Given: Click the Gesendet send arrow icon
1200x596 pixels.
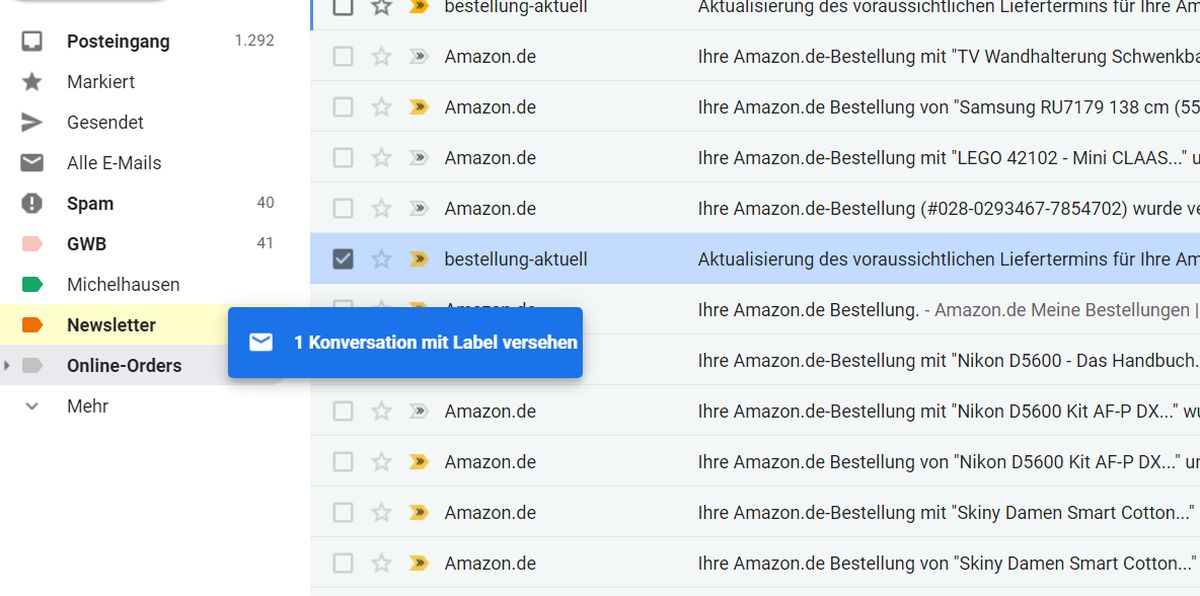Looking at the screenshot, I should click(x=32, y=122).
